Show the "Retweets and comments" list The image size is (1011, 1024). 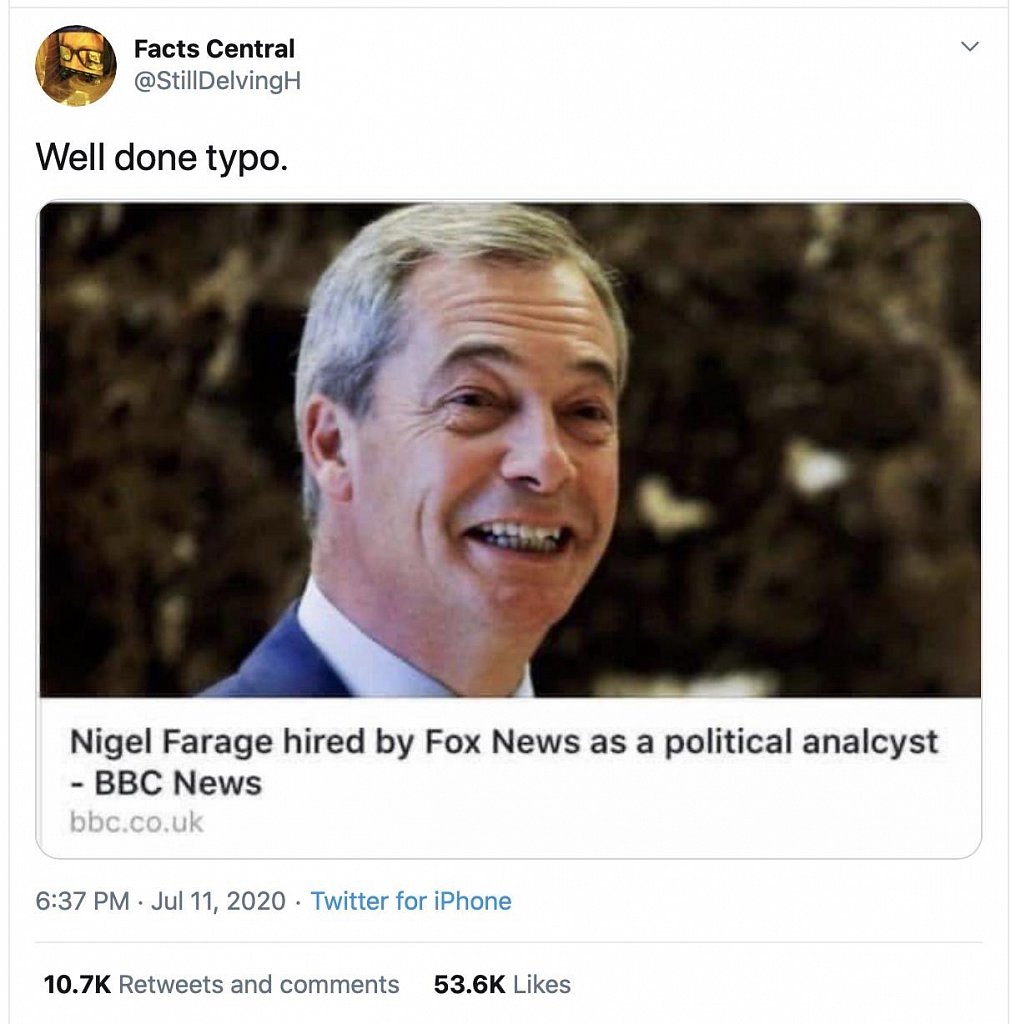coord(259,984)
